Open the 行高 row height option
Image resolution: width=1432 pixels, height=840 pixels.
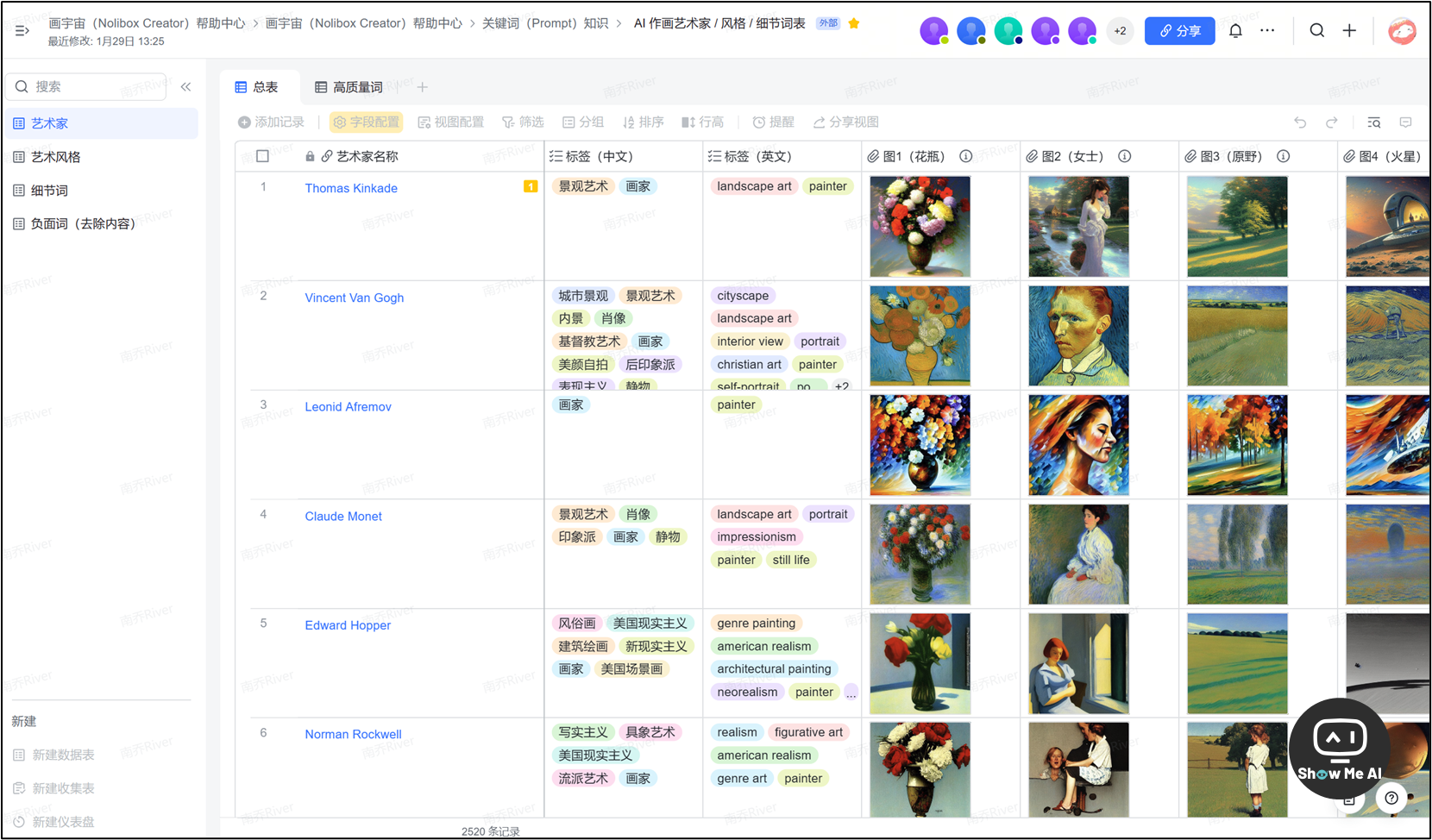click(703, 122)
